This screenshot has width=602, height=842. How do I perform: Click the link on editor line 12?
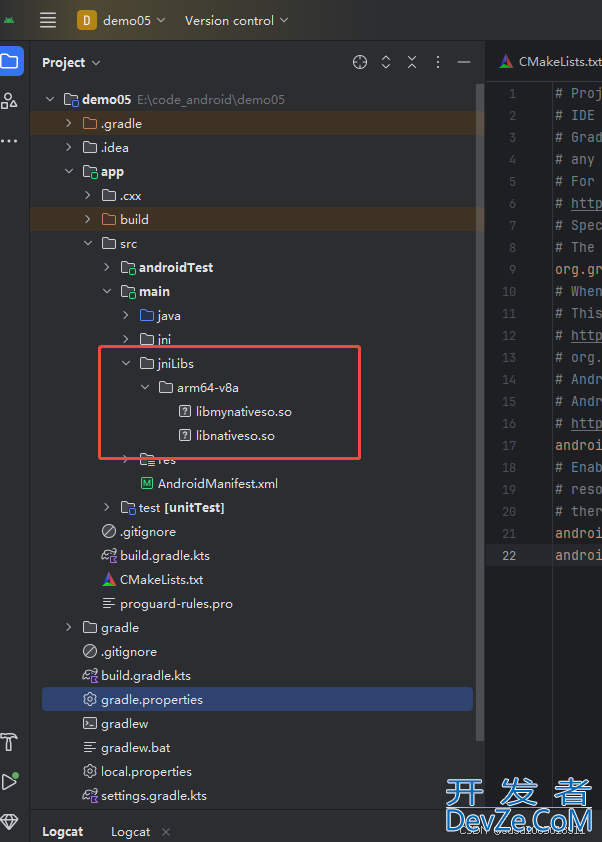[586, 335]
